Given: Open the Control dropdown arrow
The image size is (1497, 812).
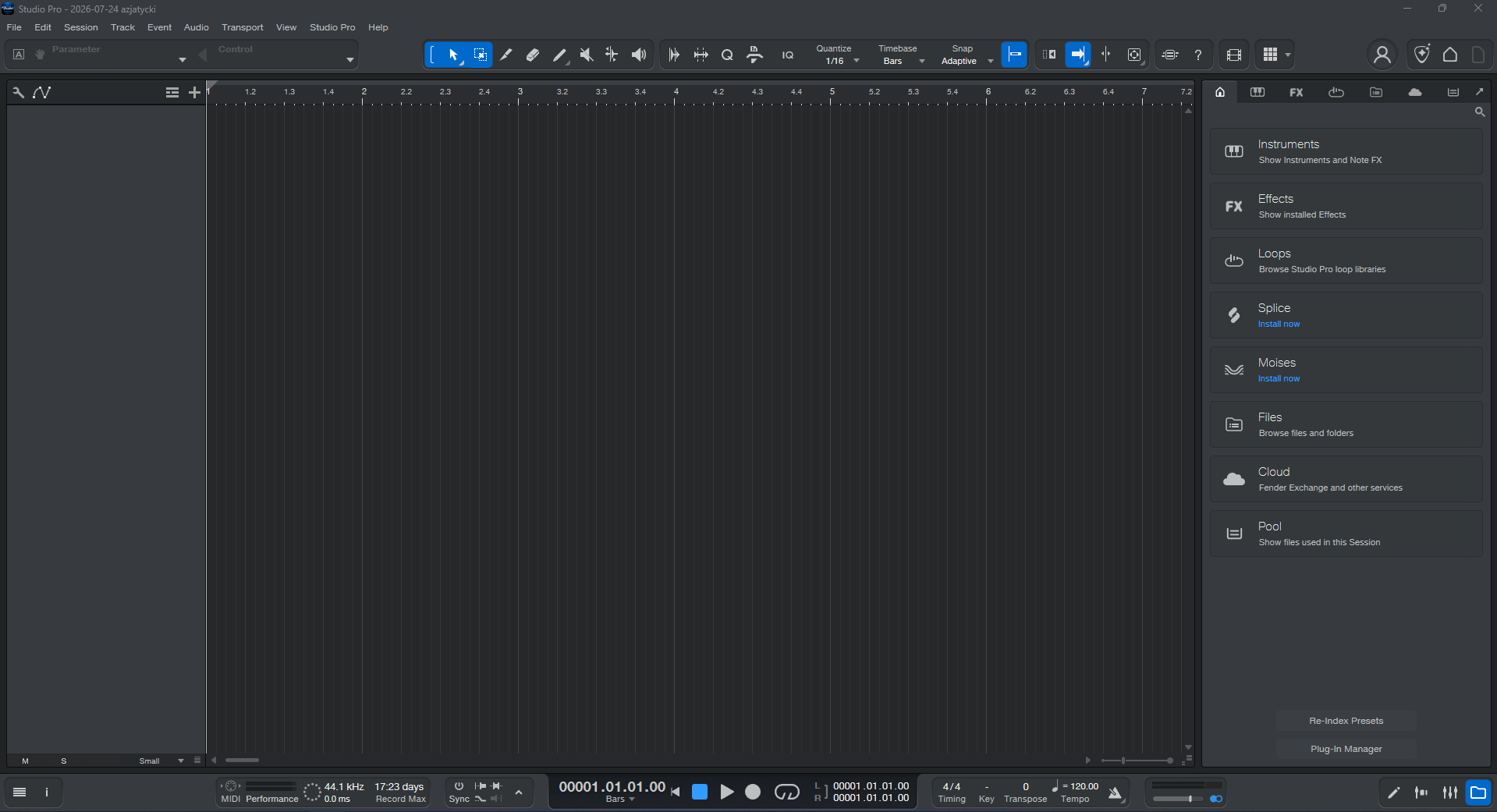Looking at the screenshot, I should click(350, 59).
